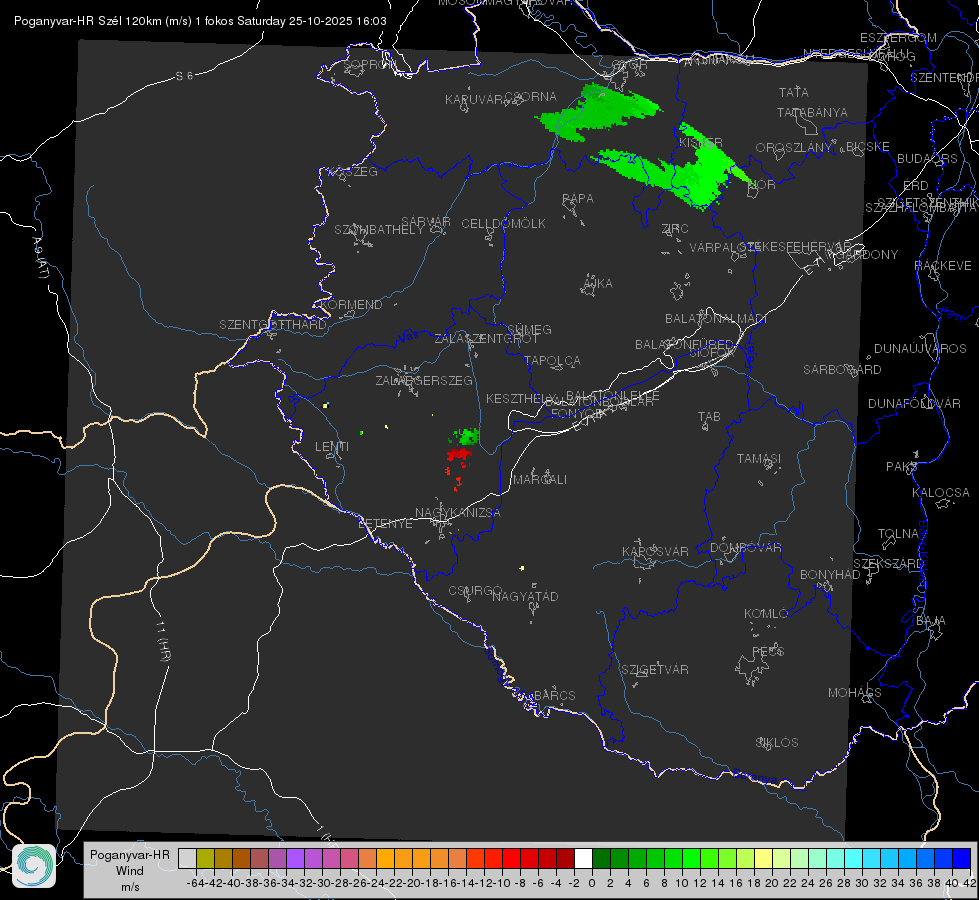This screenshot has height=900, width=979.
Task: Click the MOHACS city label
Action: click(854, 693)
